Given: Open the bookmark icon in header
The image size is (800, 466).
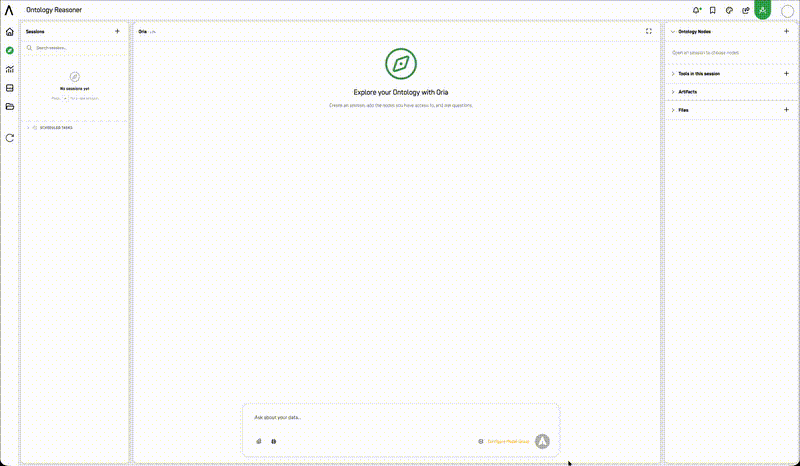Looking at the screenshot, I should [x=713, y=10].
